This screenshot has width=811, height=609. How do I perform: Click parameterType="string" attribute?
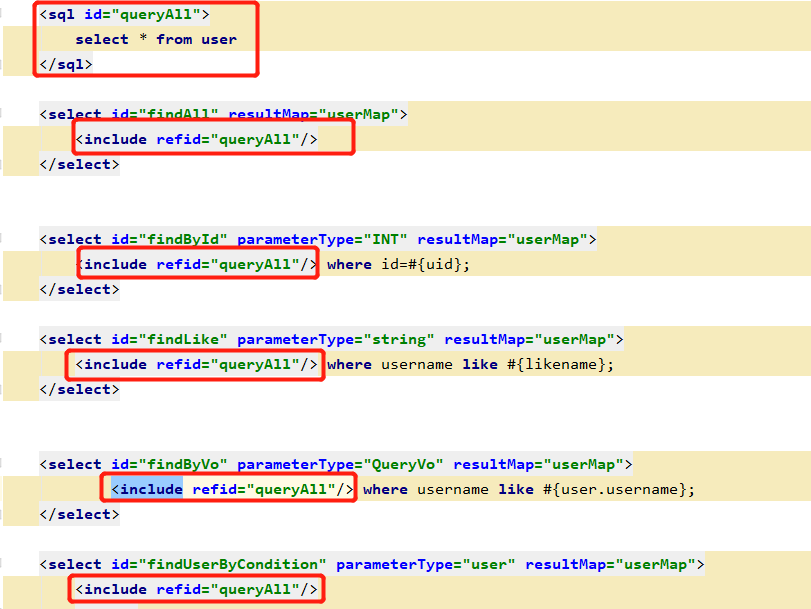coord(336,339)
